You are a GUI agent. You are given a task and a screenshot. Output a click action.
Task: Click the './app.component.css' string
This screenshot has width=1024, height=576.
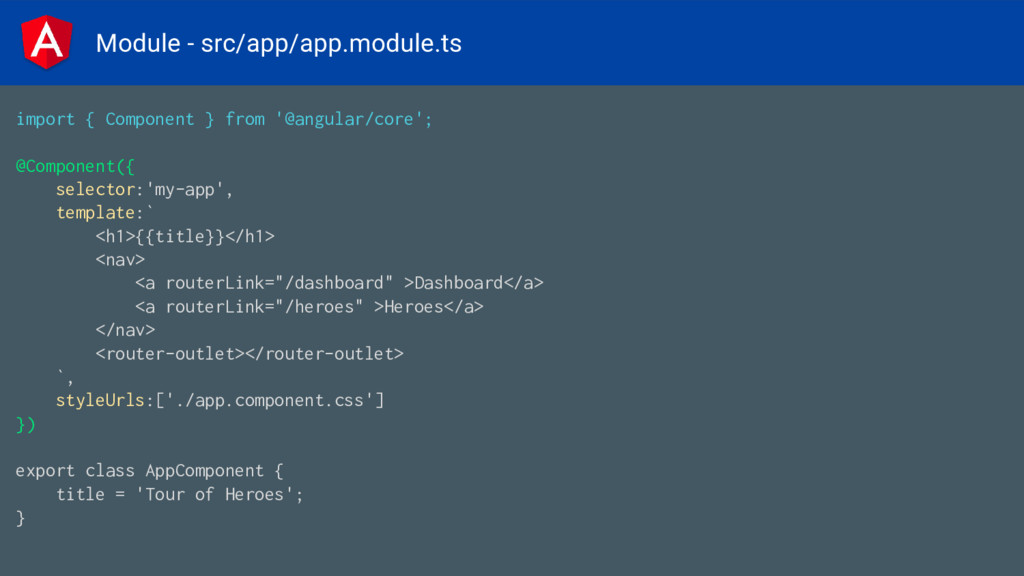pyautogui.click(x=270, y=400)
